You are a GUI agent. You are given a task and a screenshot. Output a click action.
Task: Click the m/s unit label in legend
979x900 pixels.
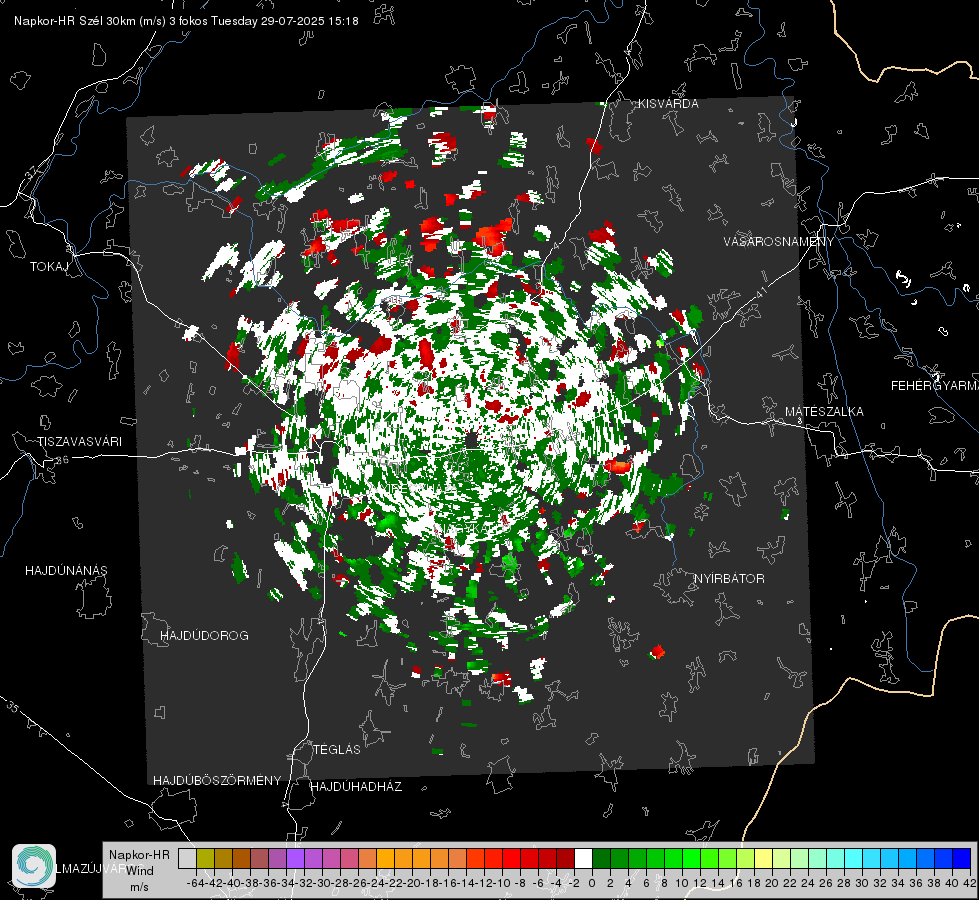139,887
